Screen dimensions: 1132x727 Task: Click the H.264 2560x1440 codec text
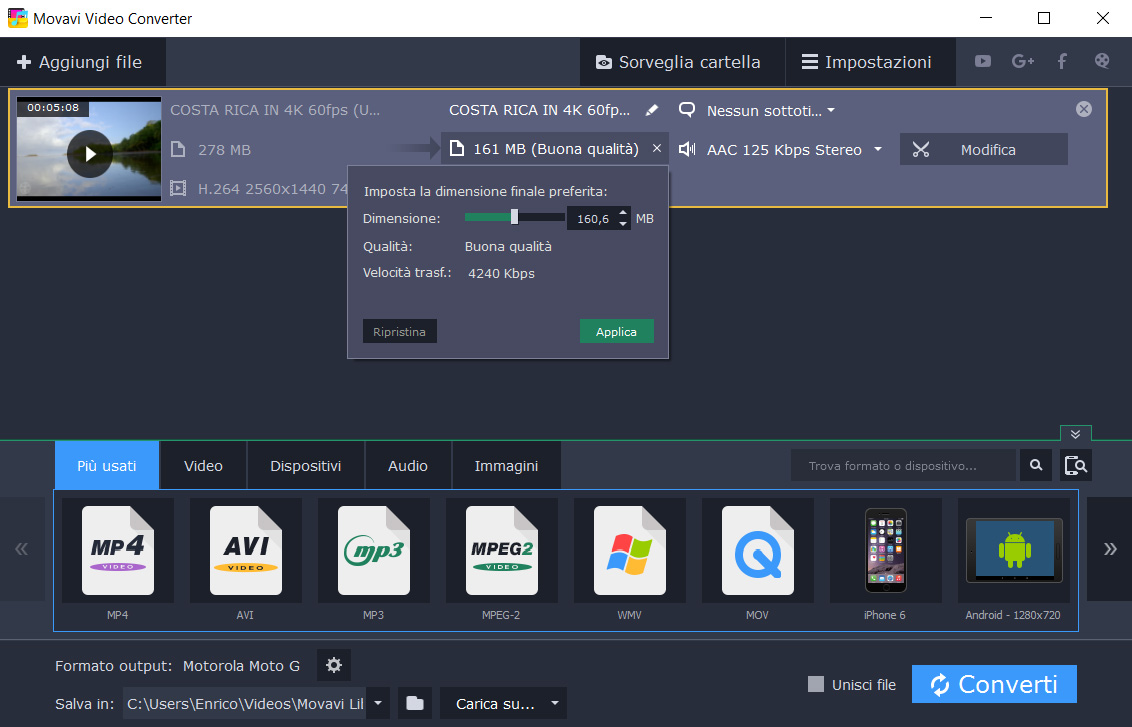(x=272, y=188)
